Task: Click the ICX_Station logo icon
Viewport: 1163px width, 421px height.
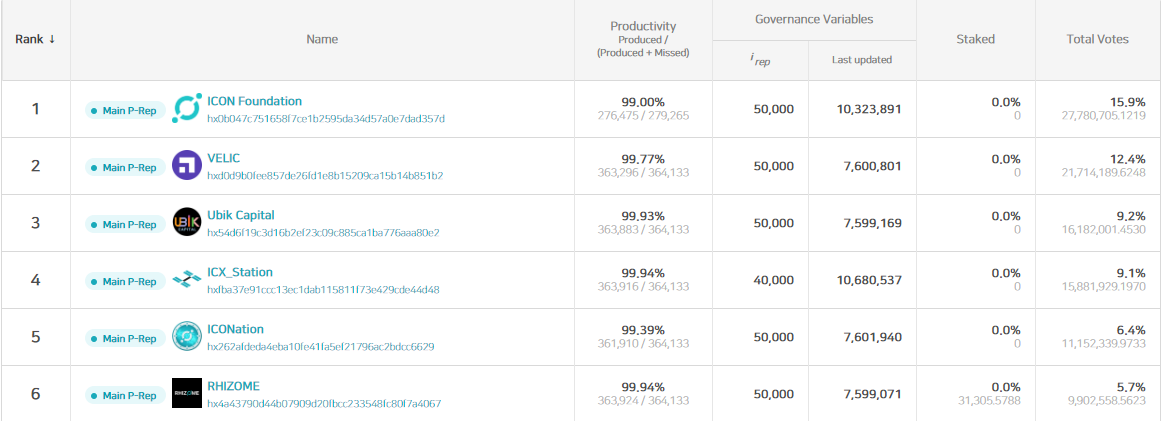Action: 186,279
